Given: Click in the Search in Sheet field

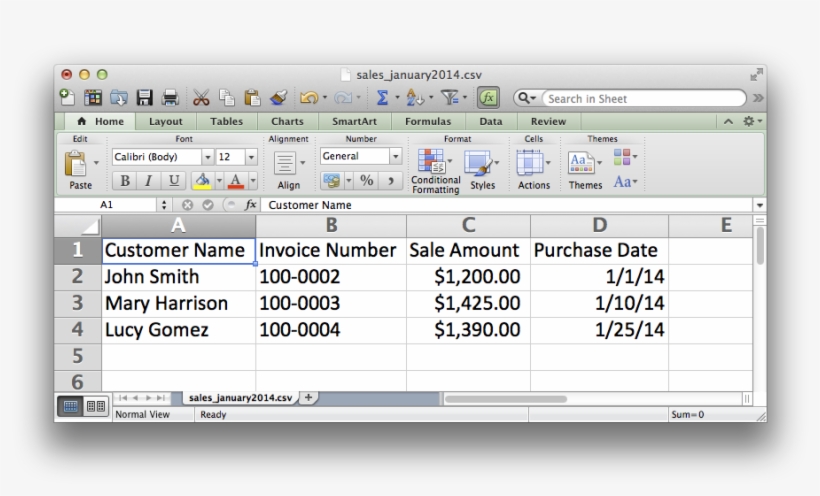Looking at the screenshot, I should pyautogui.click(x=643, y=98).
